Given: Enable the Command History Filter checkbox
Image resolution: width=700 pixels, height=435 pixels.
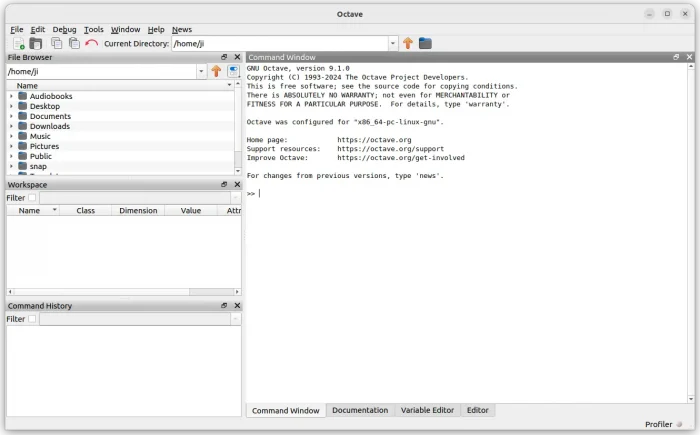Looking at the screenshot, I should [x=32, y=319].
